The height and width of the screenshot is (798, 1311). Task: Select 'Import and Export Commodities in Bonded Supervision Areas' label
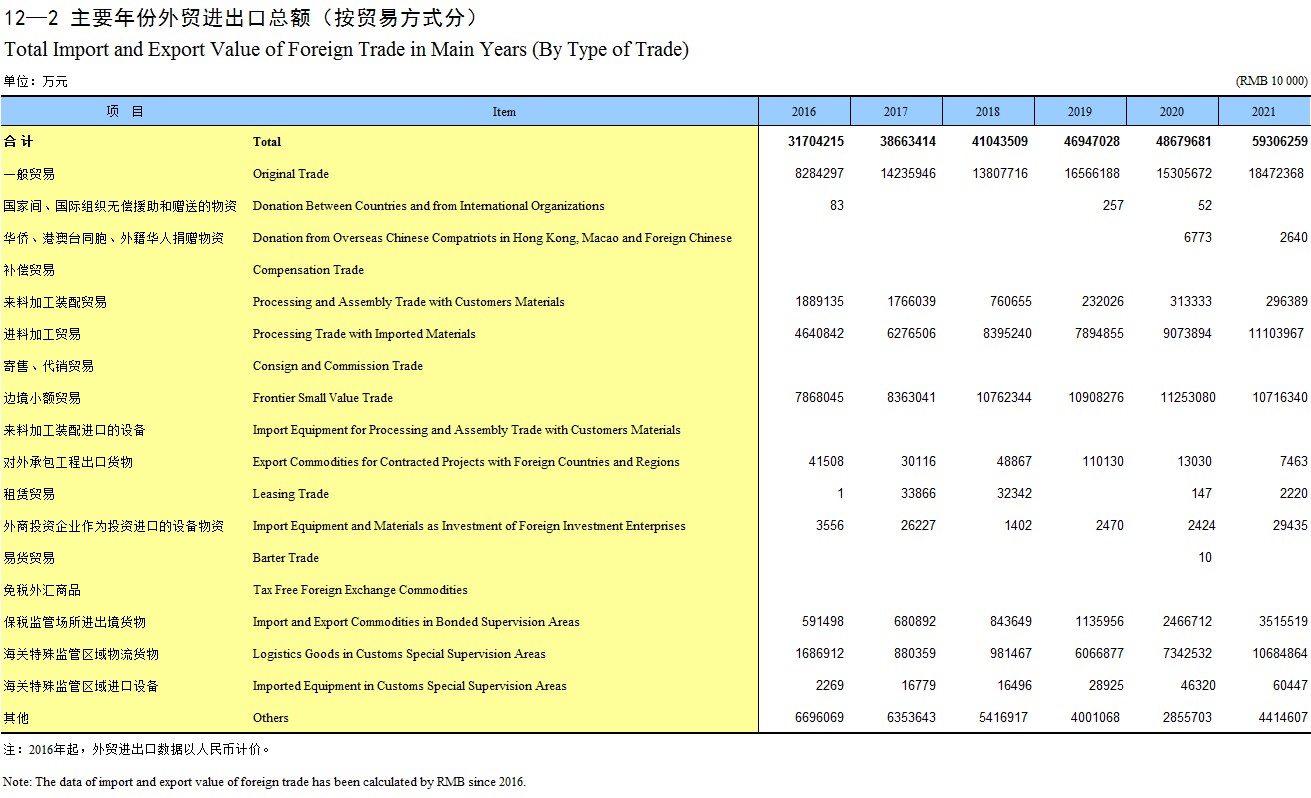coord(416,622)
